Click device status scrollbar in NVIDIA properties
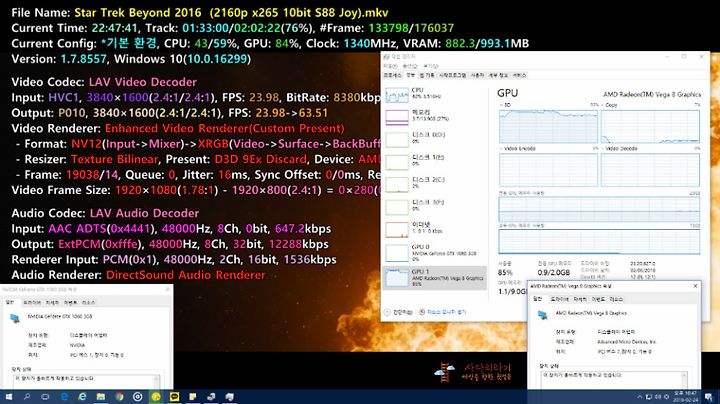This screenshot has width=720, height=404. [x=156, y=382]
